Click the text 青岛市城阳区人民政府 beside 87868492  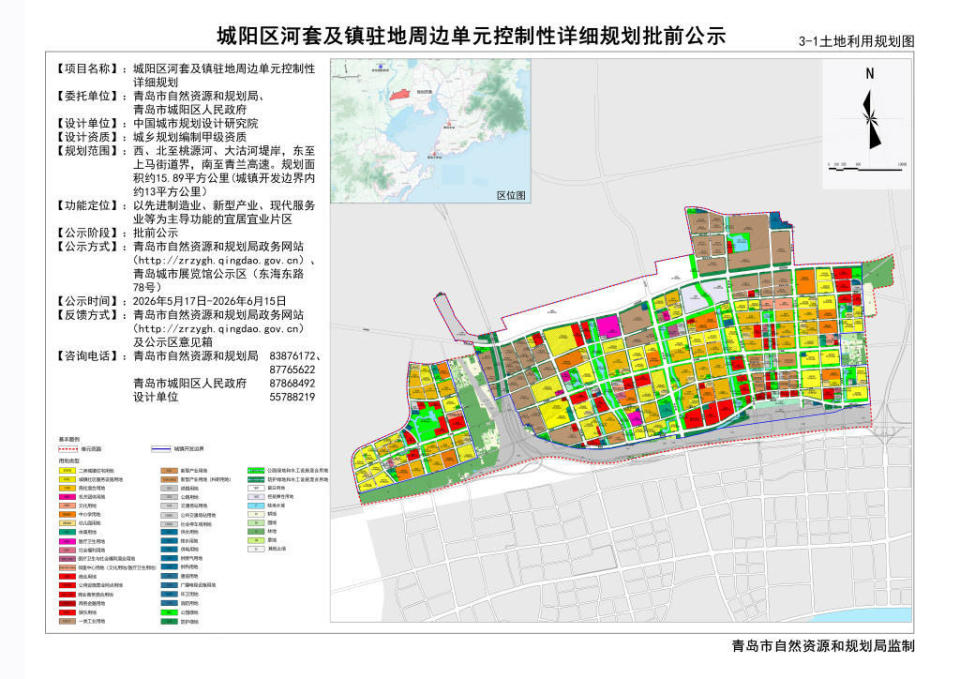pyautogui.click(x=190, y=383)
